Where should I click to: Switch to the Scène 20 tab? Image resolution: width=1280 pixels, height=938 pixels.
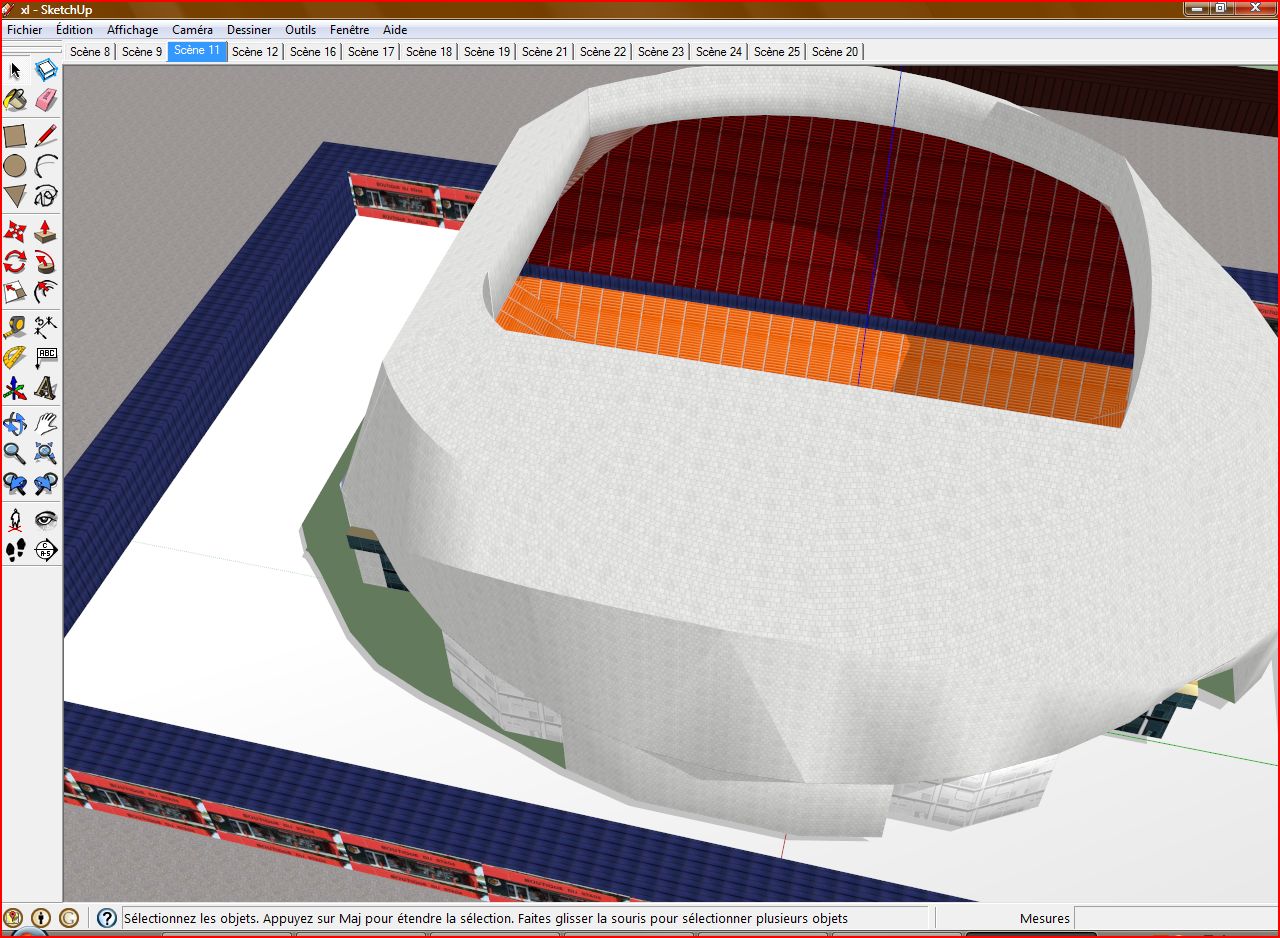pyautogui.click(x=834, y=52)
